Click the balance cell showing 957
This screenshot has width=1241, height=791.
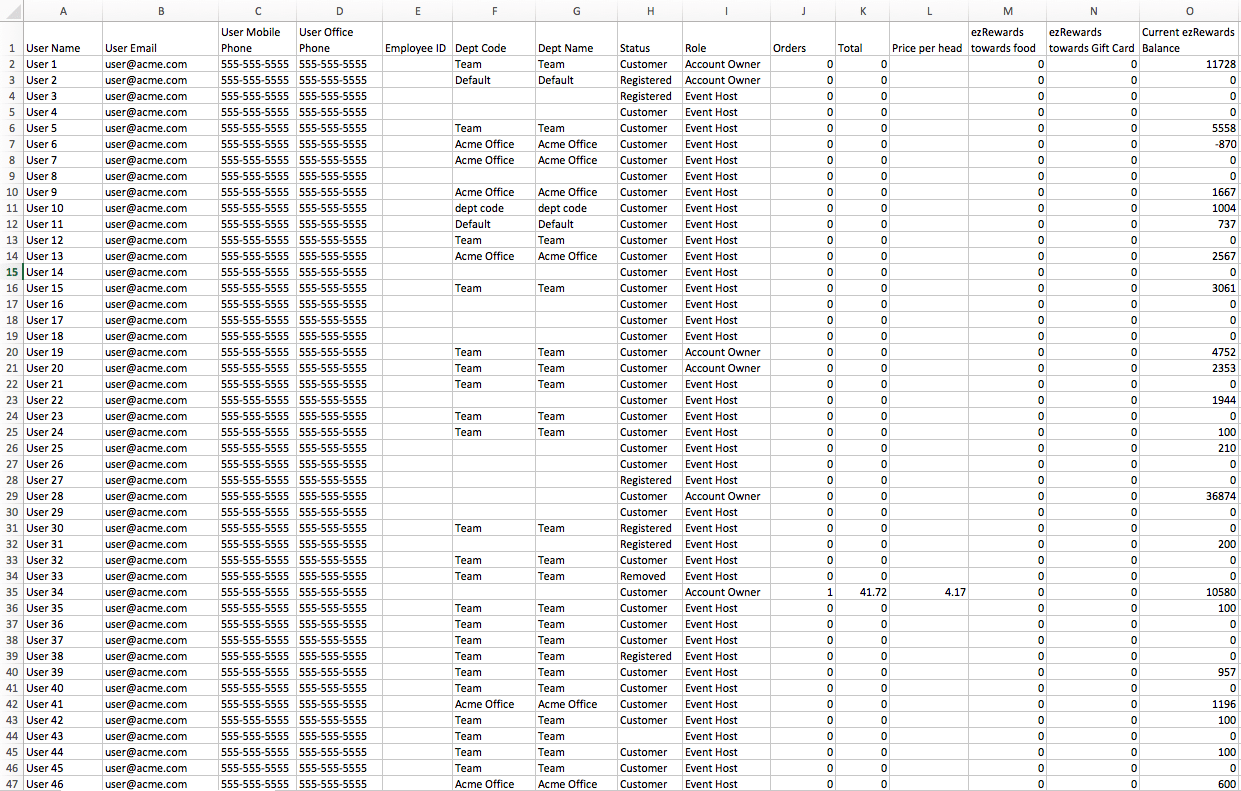click(x=1189, y=672)
